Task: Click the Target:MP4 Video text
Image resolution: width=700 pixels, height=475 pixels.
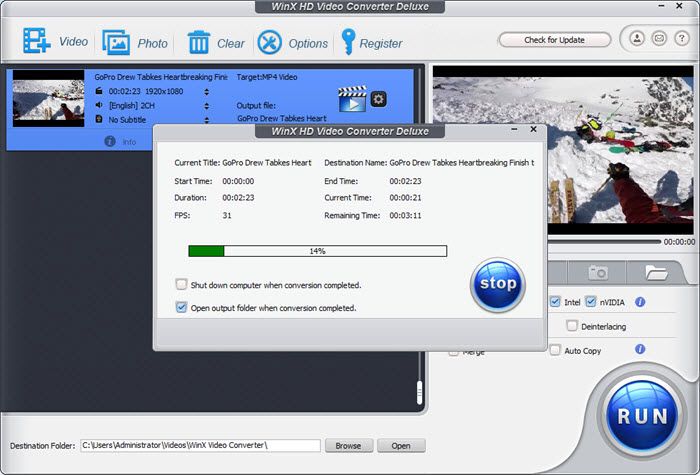Action: (267, 77)
